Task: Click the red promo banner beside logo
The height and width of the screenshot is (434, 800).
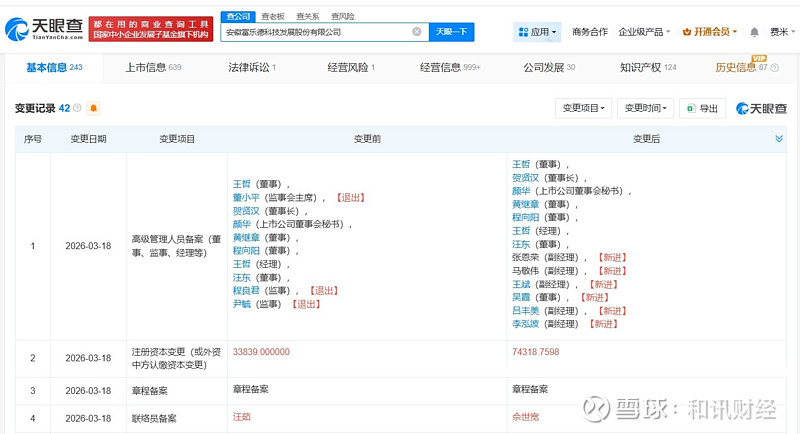Action: click(x=151, y=29)
